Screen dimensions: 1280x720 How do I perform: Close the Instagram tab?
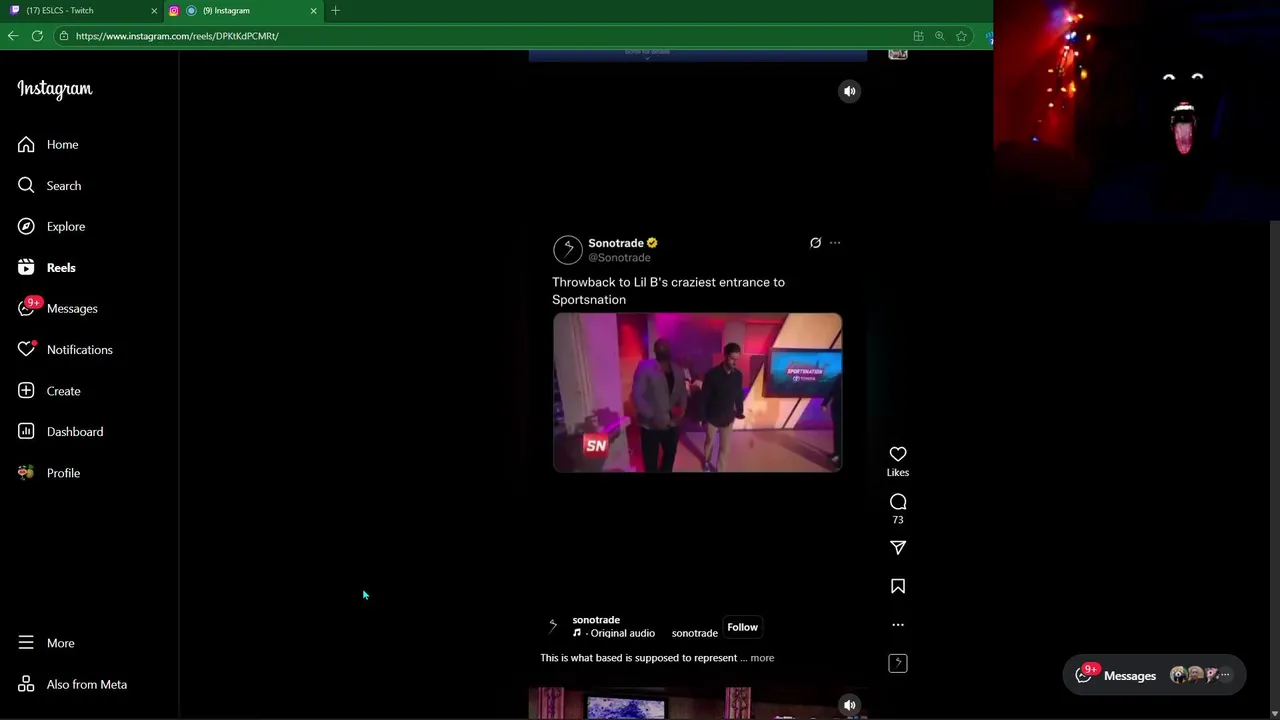pyautogui.click(x=313, y=10)
